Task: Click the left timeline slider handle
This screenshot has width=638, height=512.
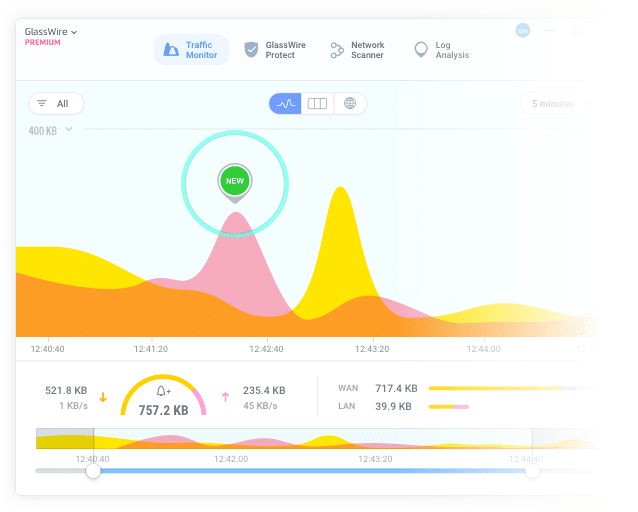Action: 93,470
